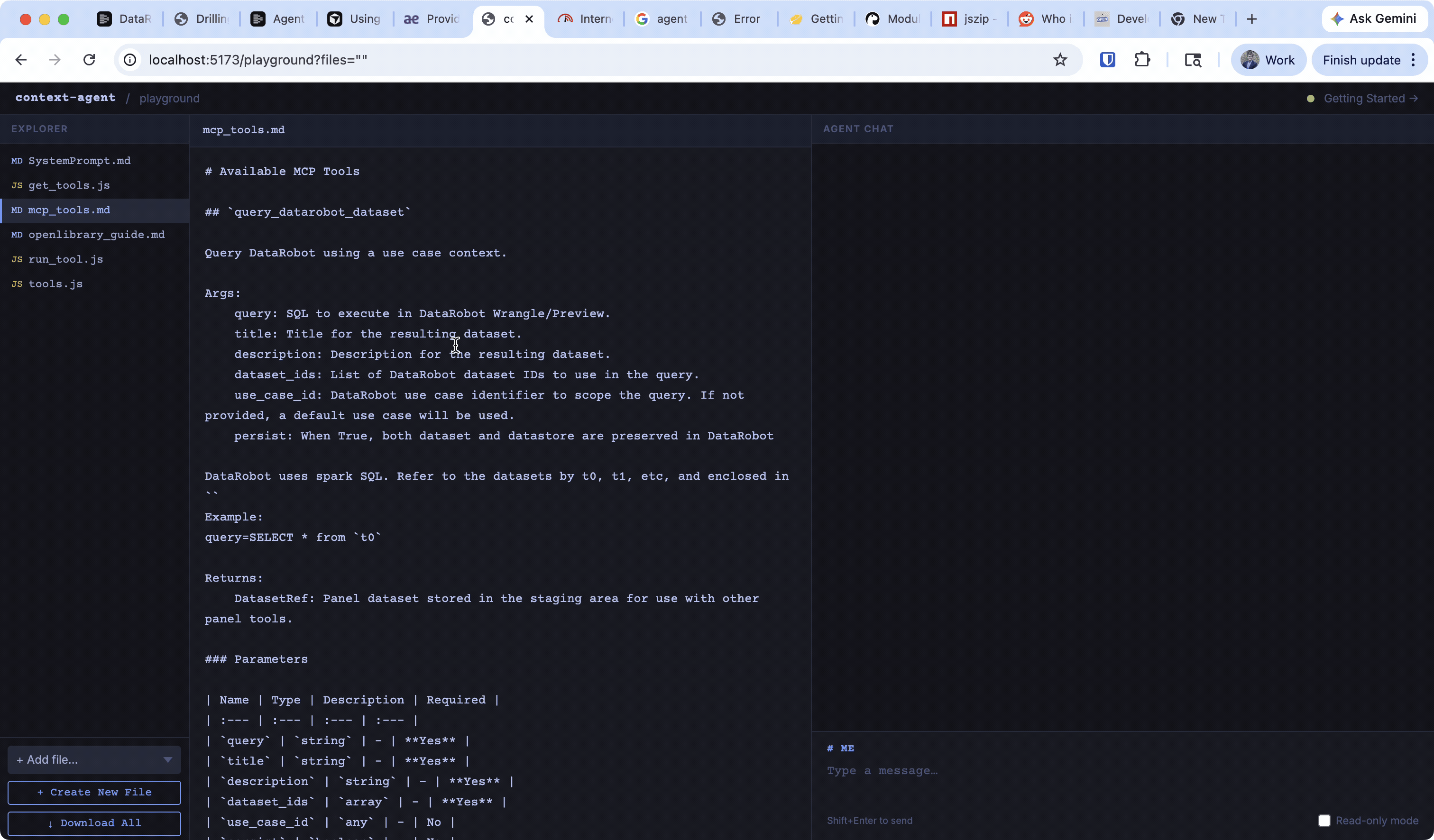
Task: Click the Download All button
Action: tap(94, 823)
